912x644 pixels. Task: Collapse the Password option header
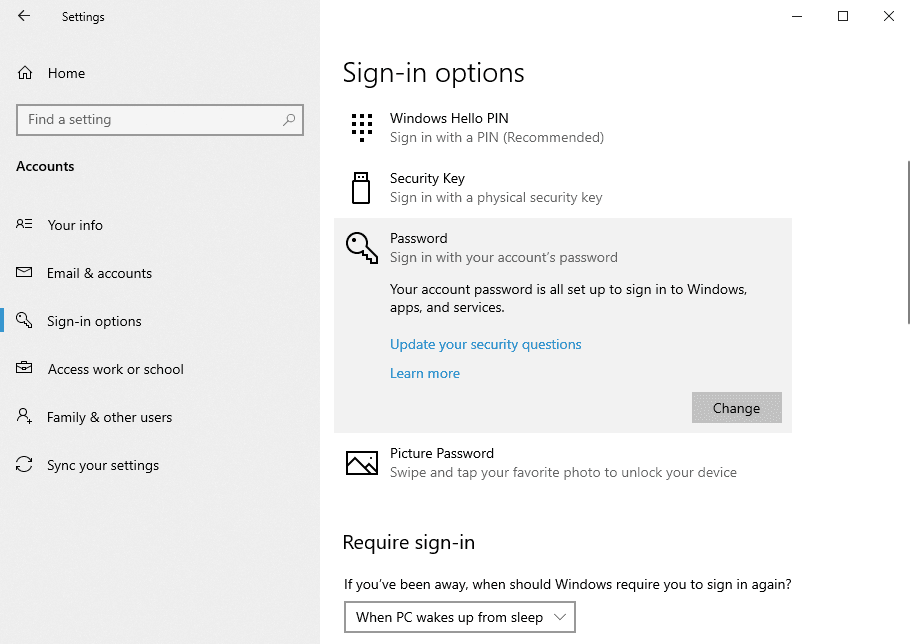[562, 248]
